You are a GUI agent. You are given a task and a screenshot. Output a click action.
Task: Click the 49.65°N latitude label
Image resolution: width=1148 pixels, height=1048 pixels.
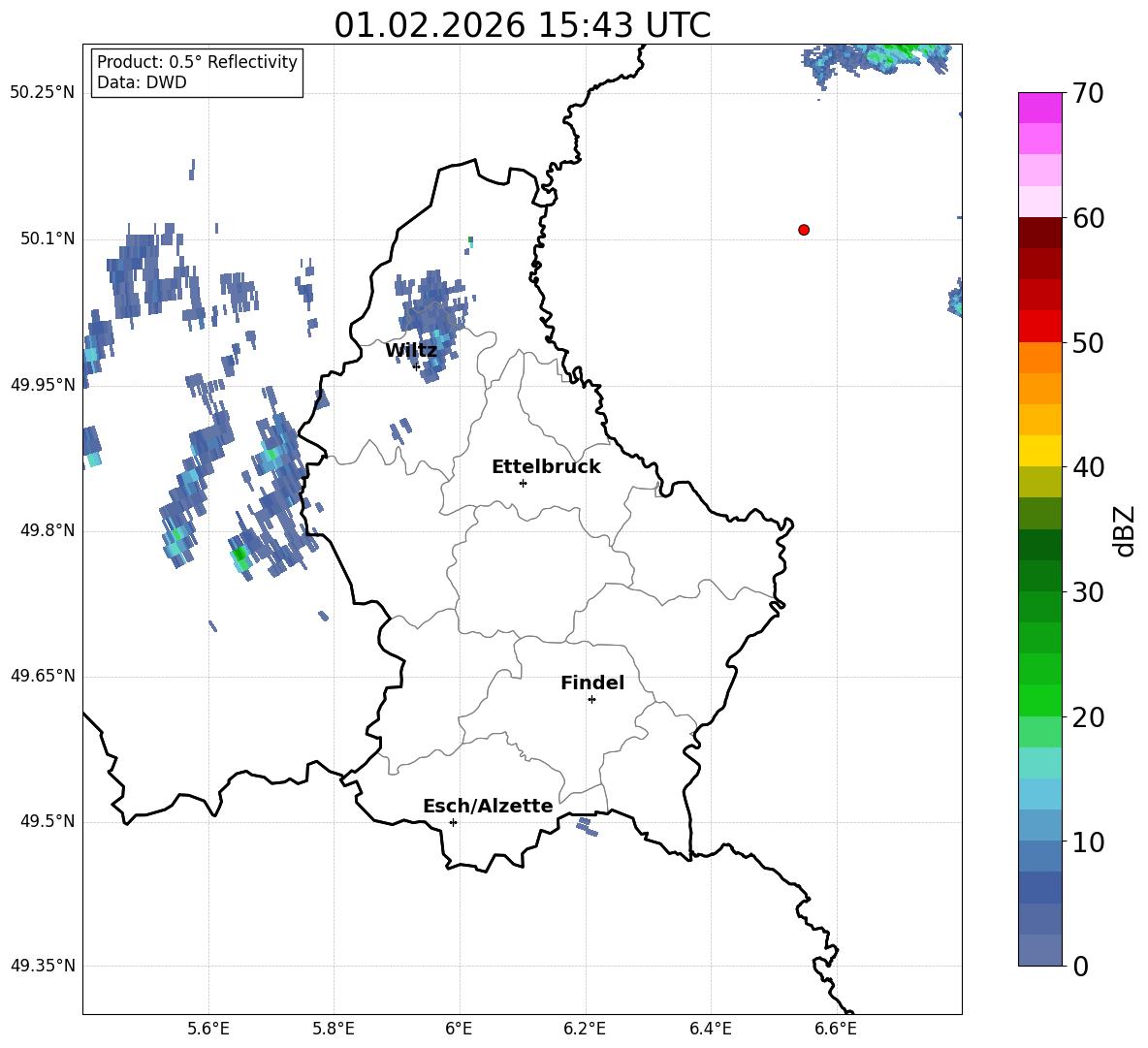(x=43, y=676)
